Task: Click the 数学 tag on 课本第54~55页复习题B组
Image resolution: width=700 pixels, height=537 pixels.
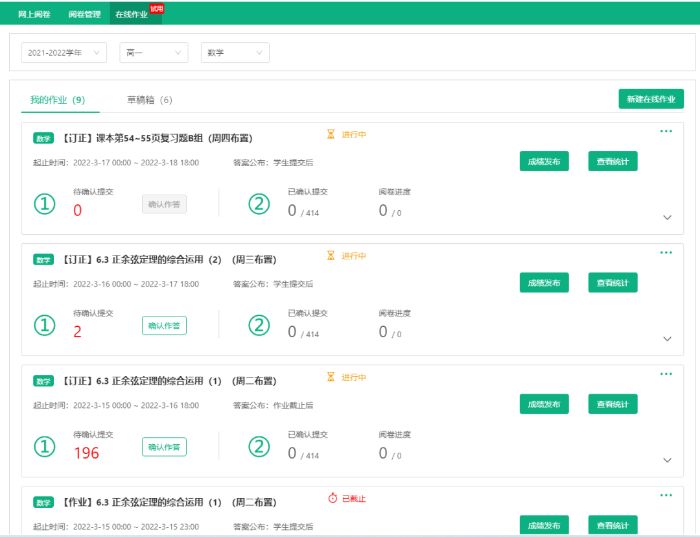Action: pos(43,138)
